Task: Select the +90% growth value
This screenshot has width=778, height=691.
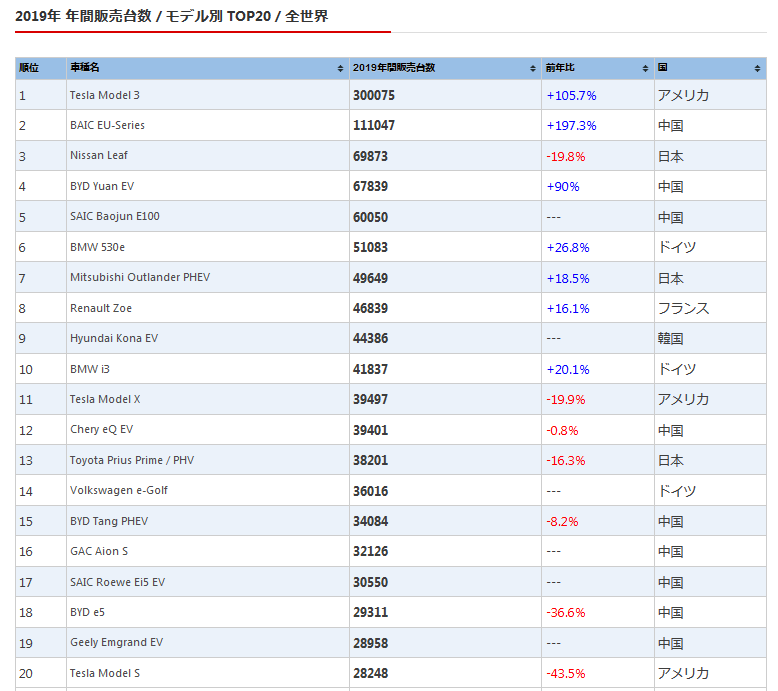Action: click(x=563, y=187)
